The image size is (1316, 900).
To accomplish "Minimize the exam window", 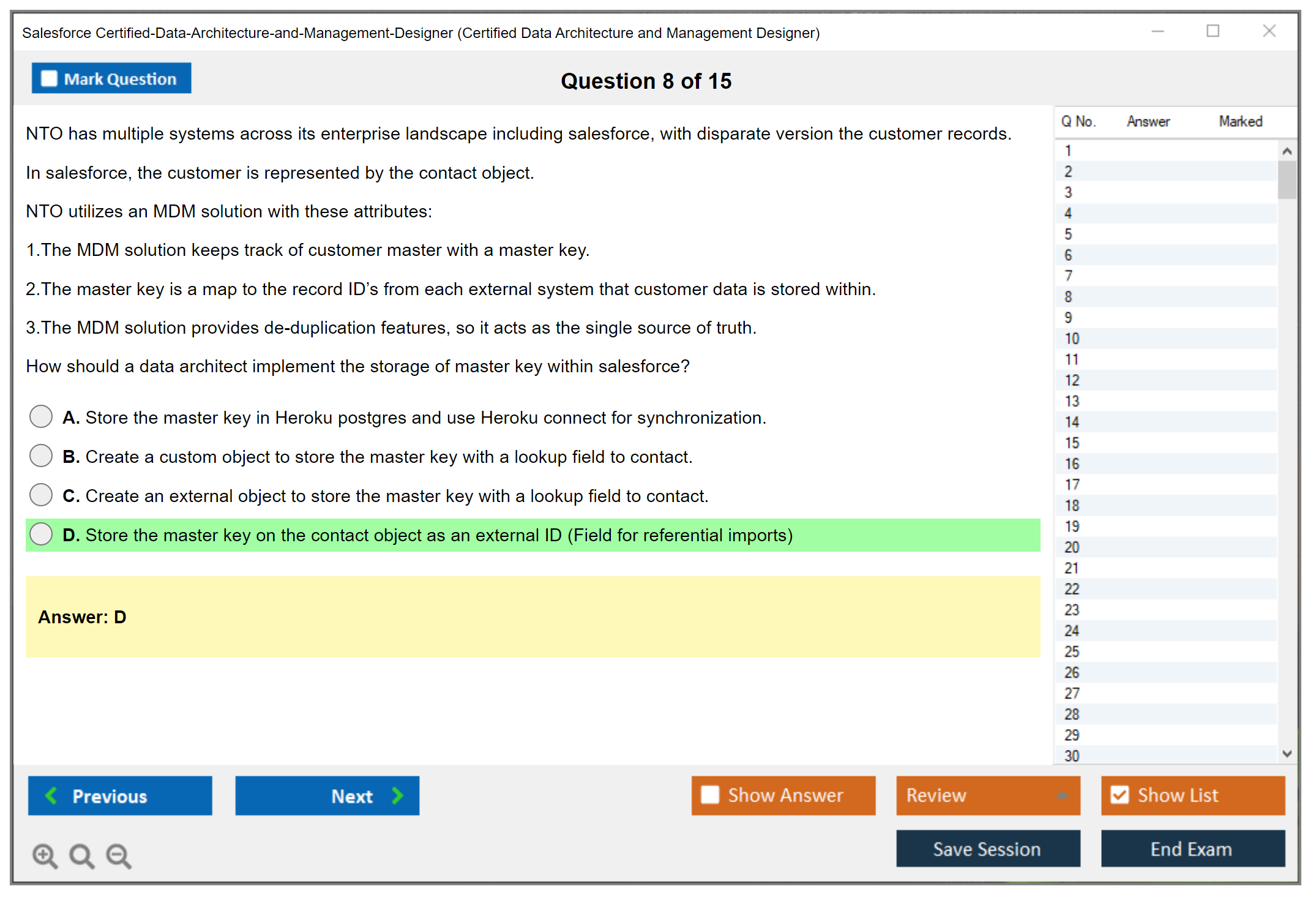I will pyautogui.click(x=1157, y=31).
